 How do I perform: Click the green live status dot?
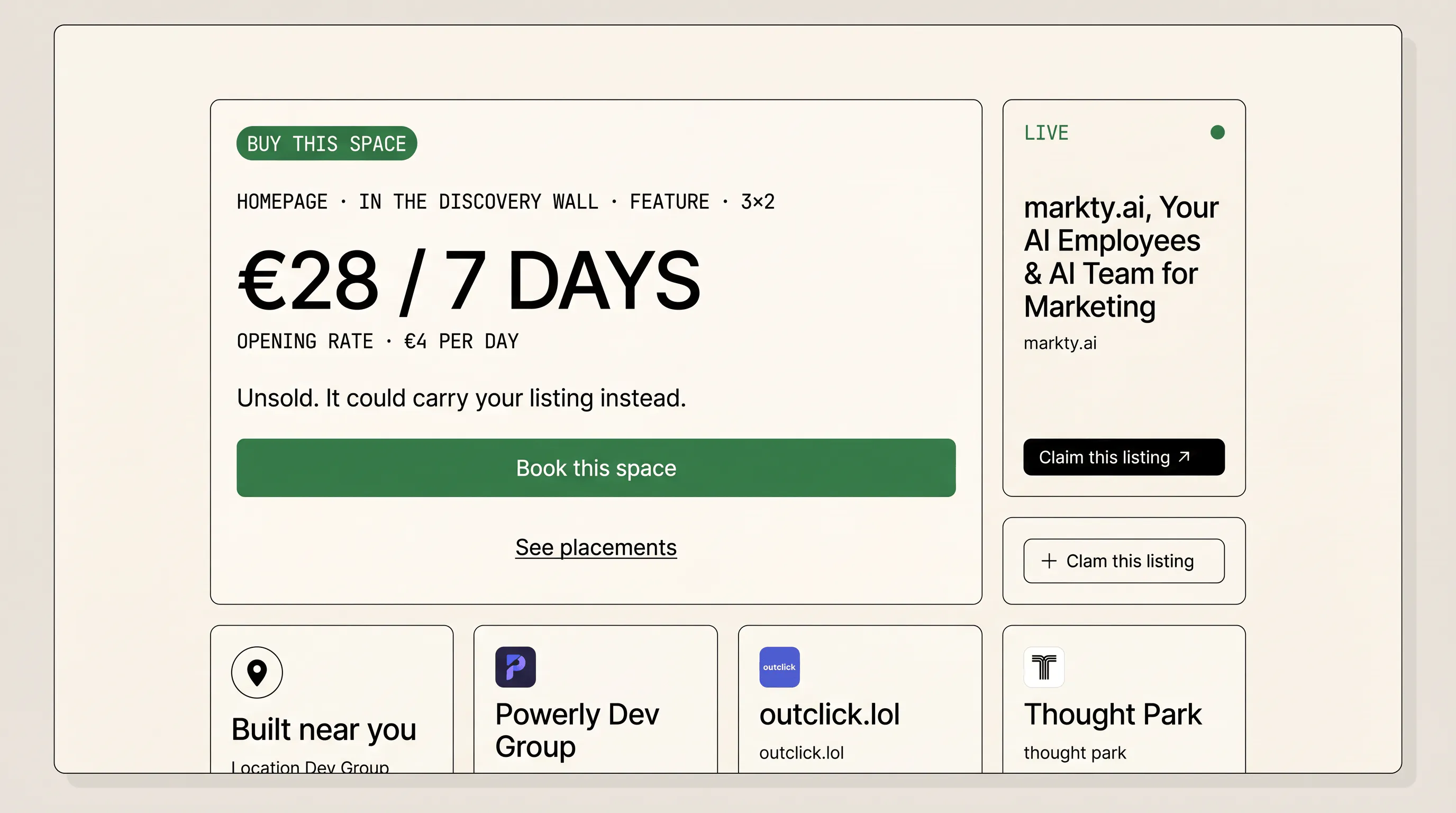(1217, 132)
